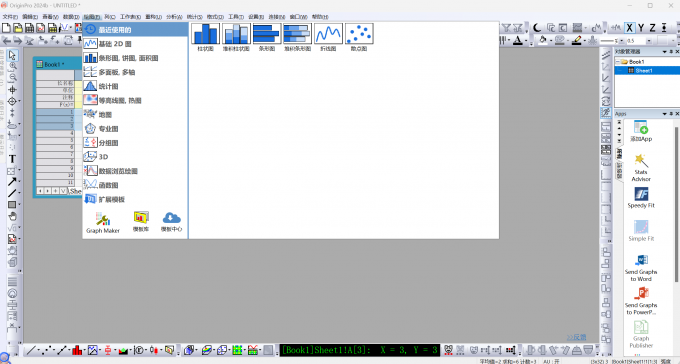Open the Speedy Fit app
The image size is (680, 364).
coord(641,197)
